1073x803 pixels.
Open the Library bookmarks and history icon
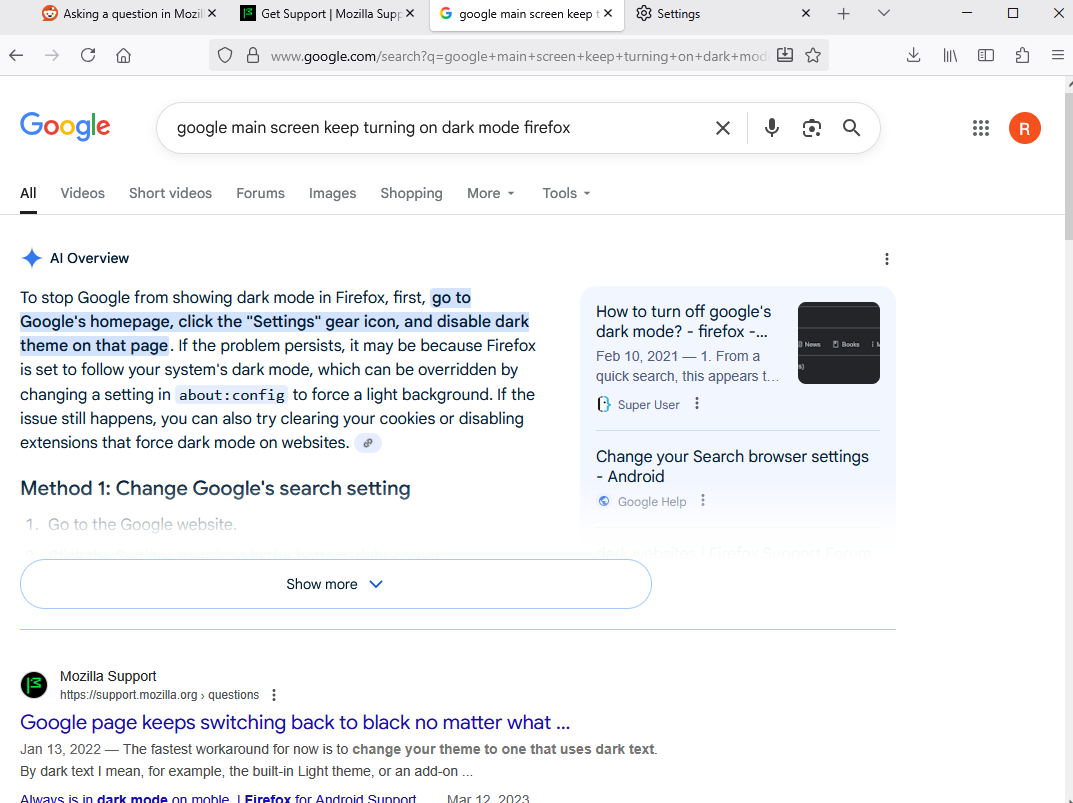(950, 55)
